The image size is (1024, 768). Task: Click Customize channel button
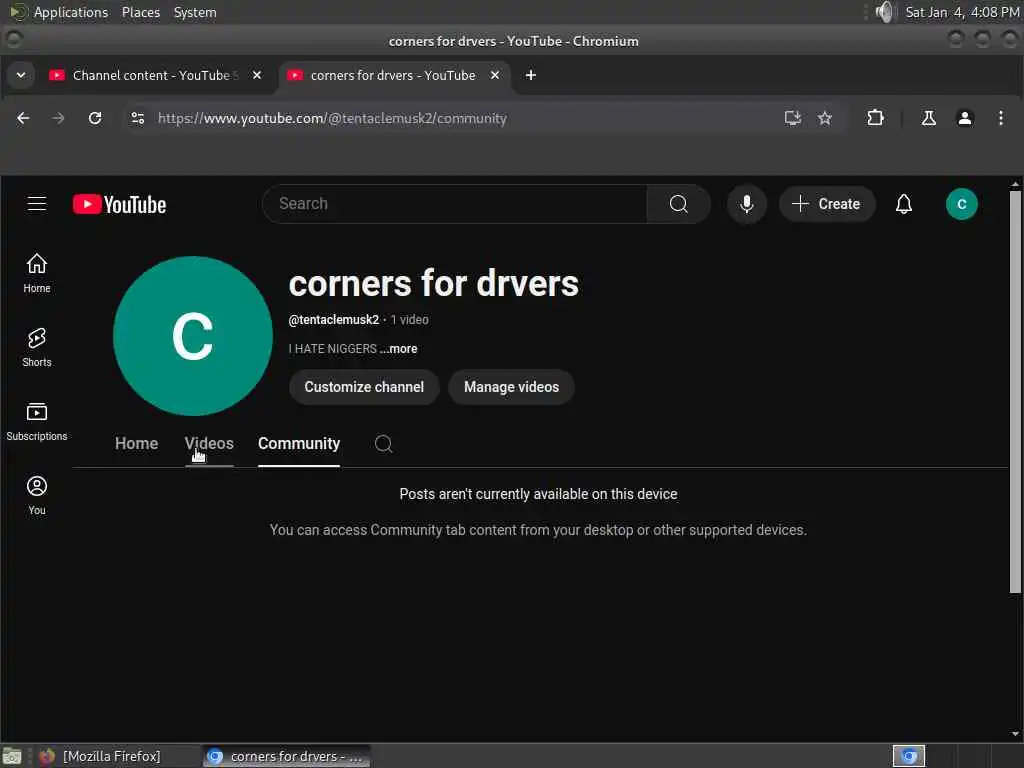point(364,387)
